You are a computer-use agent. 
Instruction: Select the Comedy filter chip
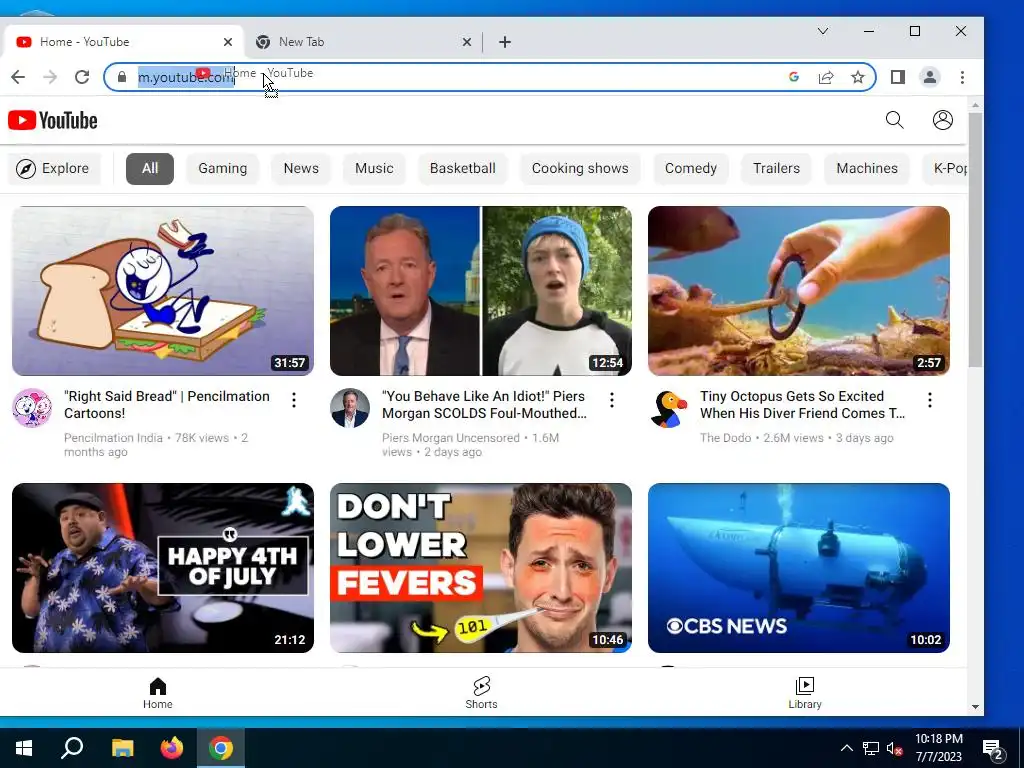(x=690, y=168)
